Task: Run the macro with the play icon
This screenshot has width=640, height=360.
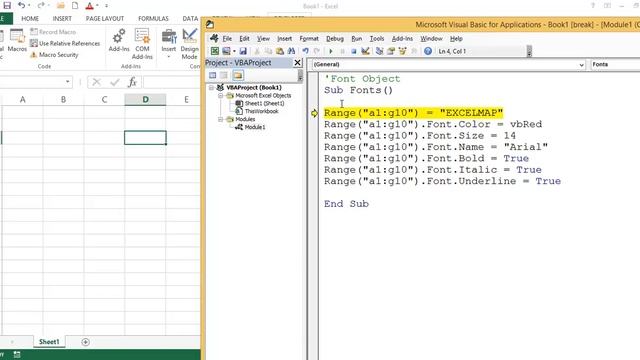Action: [331, 51]
